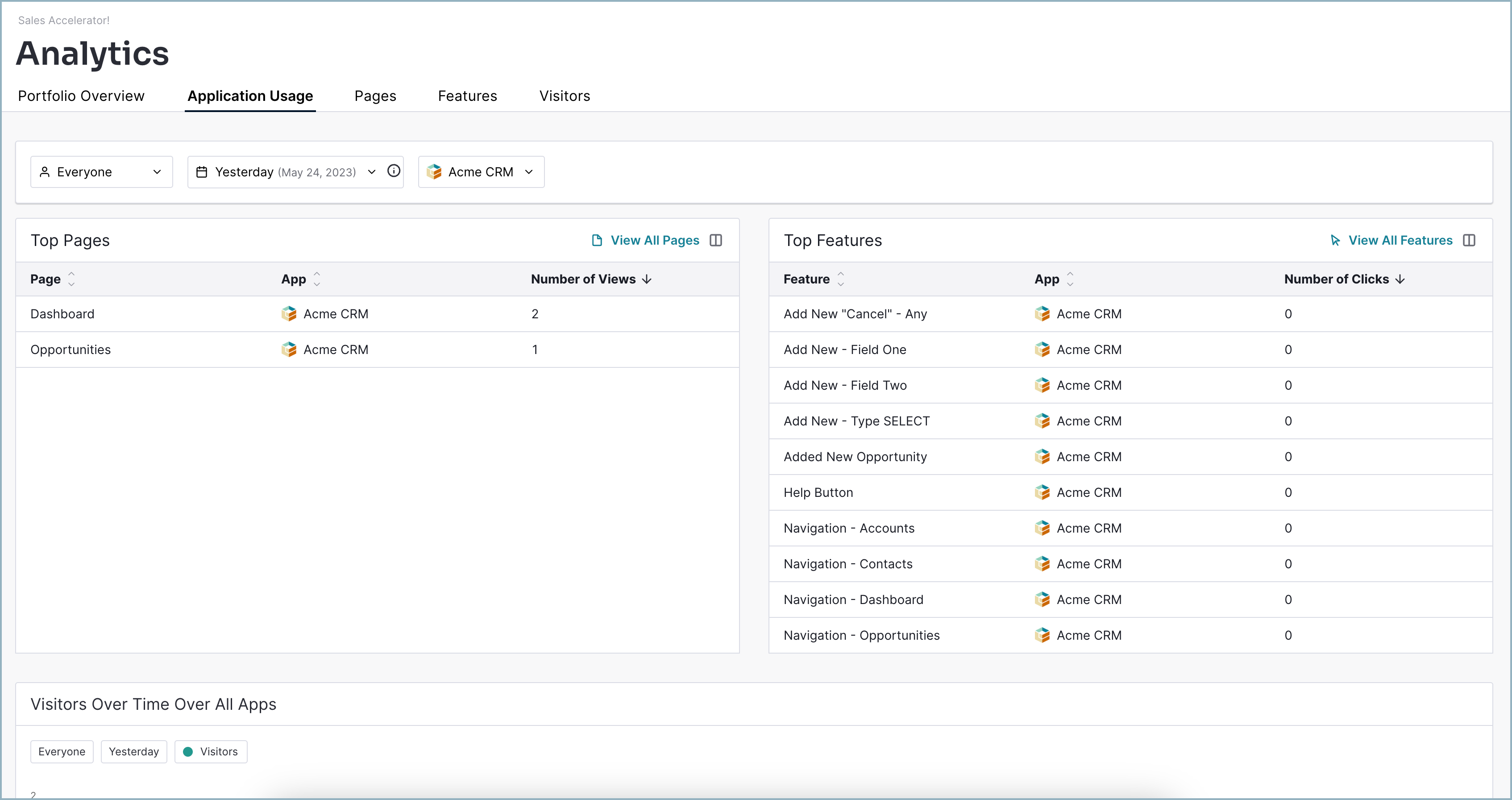Click the Dashboard row's view count 2
This screenshot has height=800, width=1512.
pos(535,313)
